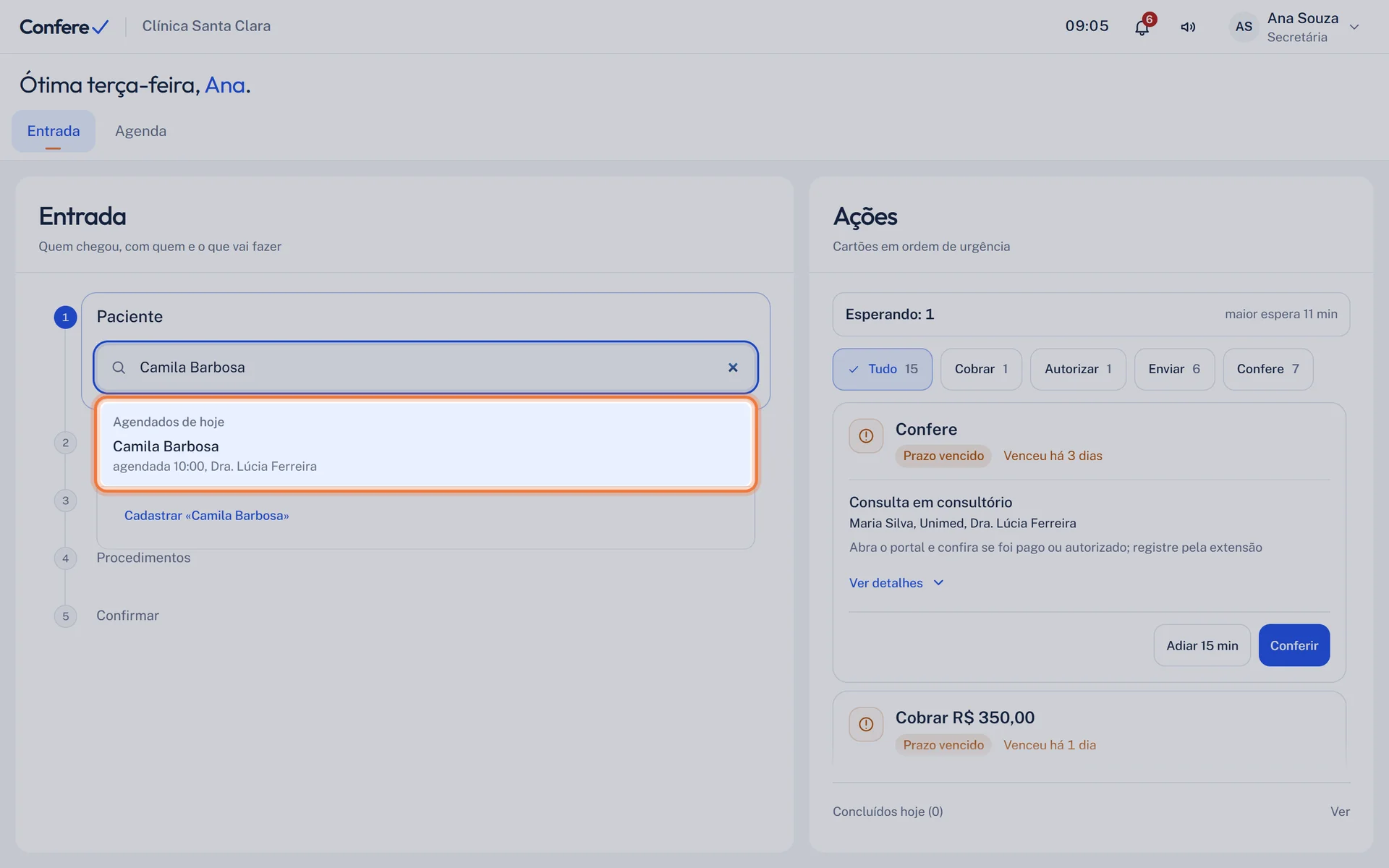Select the Tudo 15 filter
Image resolution: width=1389 pixels, height=868 pixels.
pos(882,369)
